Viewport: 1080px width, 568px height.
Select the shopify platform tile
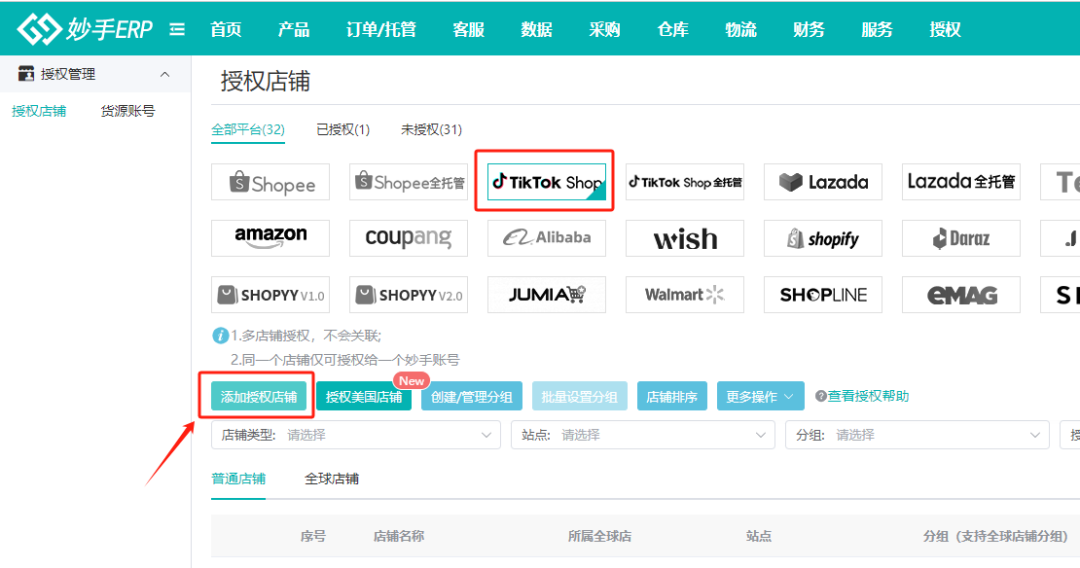point(823,238)
